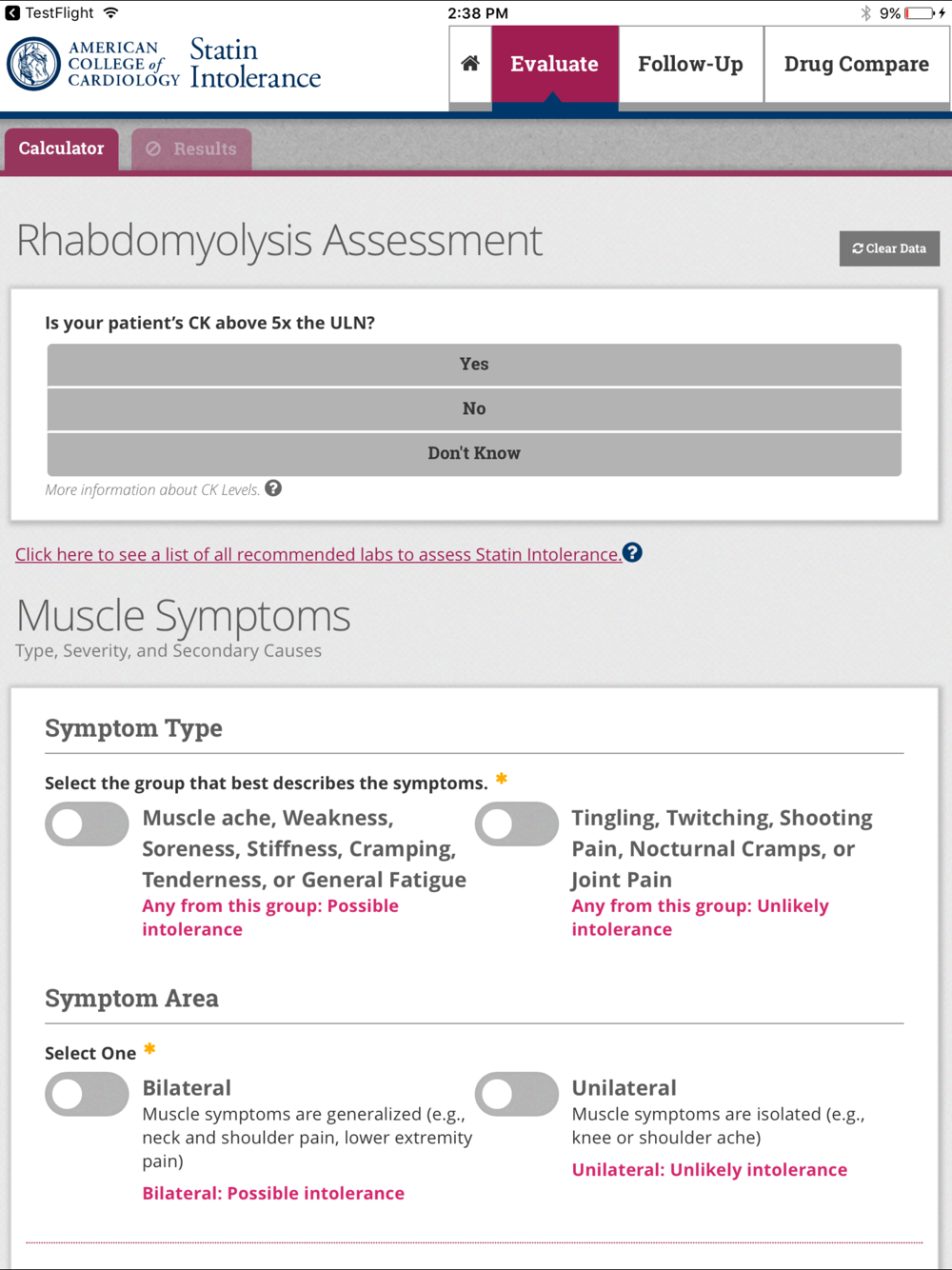Open the disabled Results tab
Viewport: 952px width, 1270px height.
tap(191, 149)
